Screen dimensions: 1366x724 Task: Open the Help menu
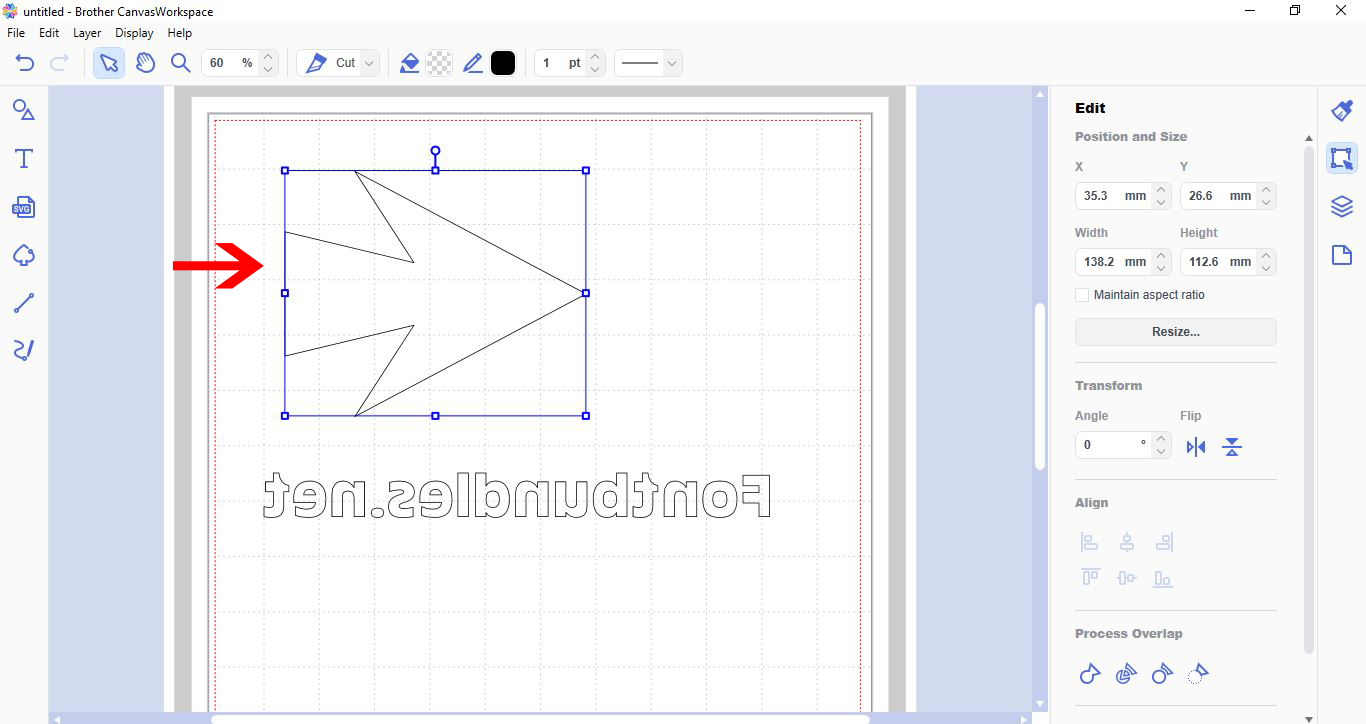pyautogui.click(x=179, y=33)
